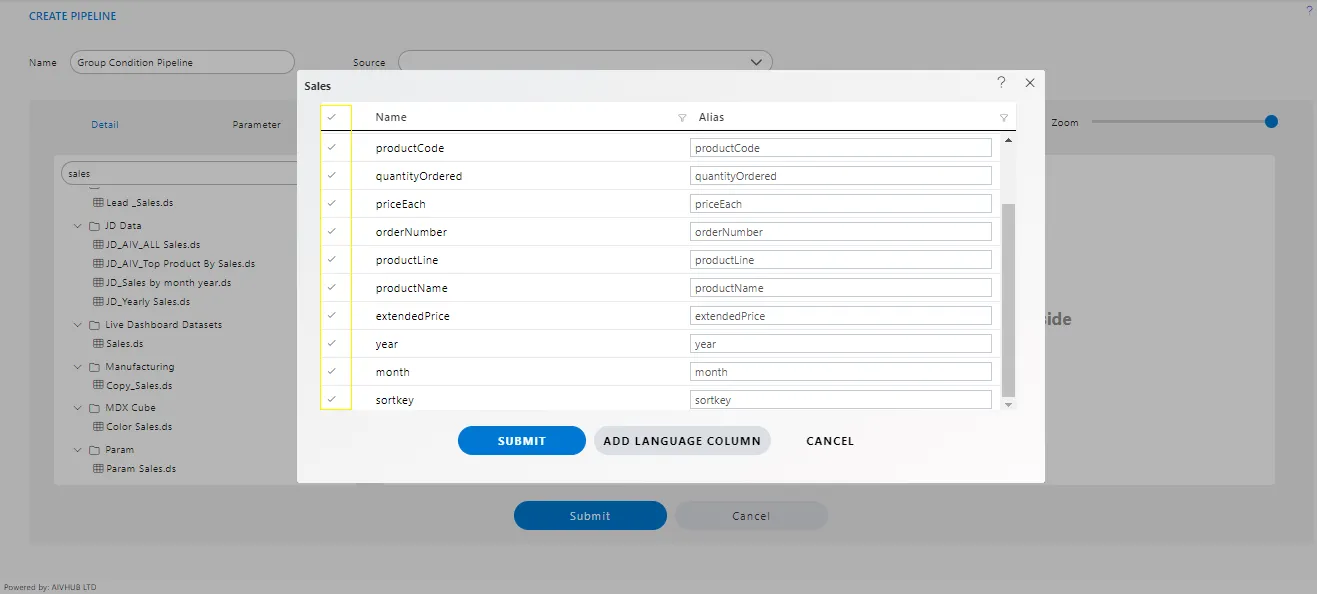Select JD_AIV_Top Product By Sales.ds
The width and height of the screenshot is (1317, 594).
coord(181,264)
